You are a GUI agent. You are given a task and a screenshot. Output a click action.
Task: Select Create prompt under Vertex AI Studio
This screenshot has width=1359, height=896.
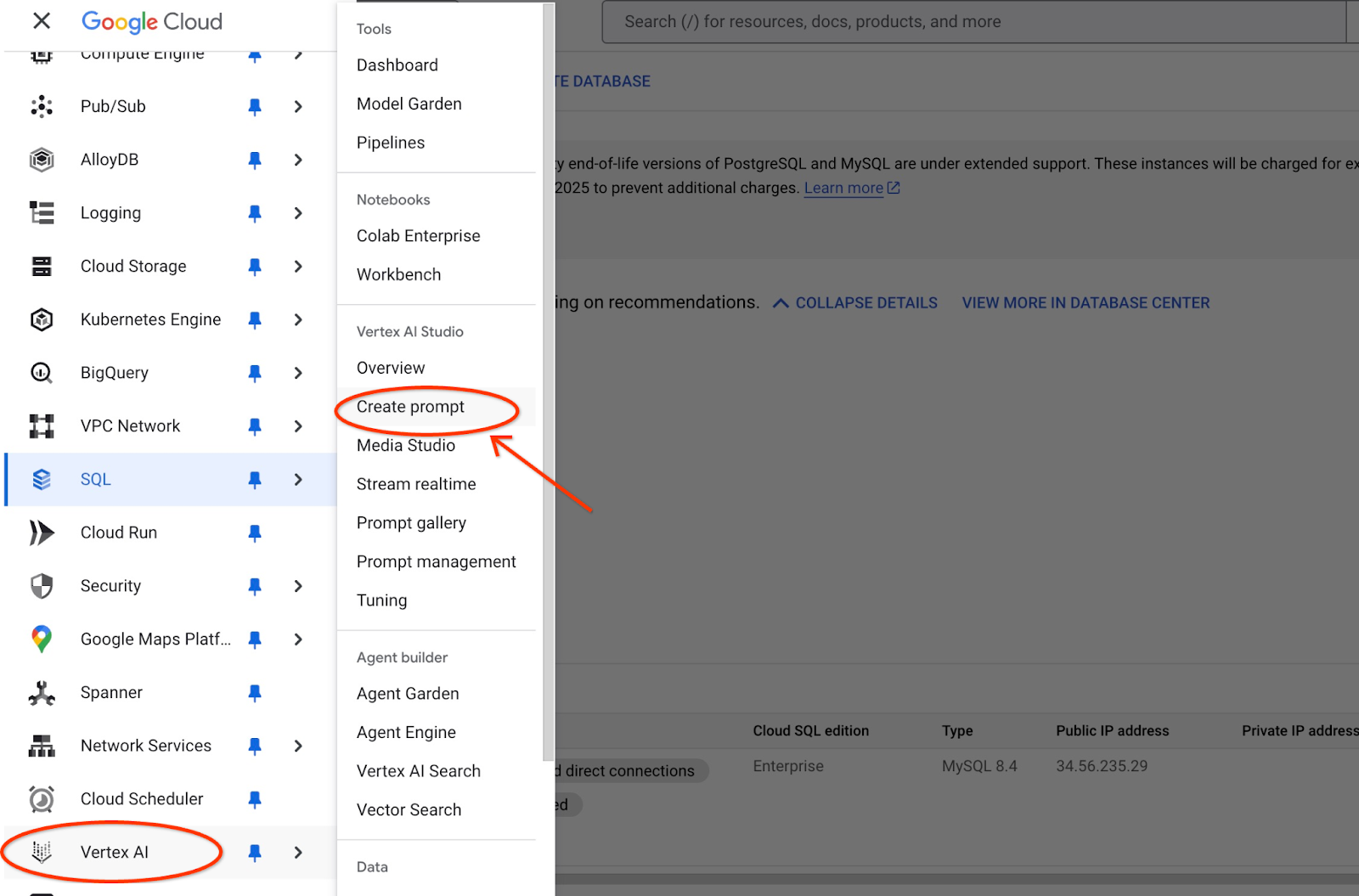[410, 407]
